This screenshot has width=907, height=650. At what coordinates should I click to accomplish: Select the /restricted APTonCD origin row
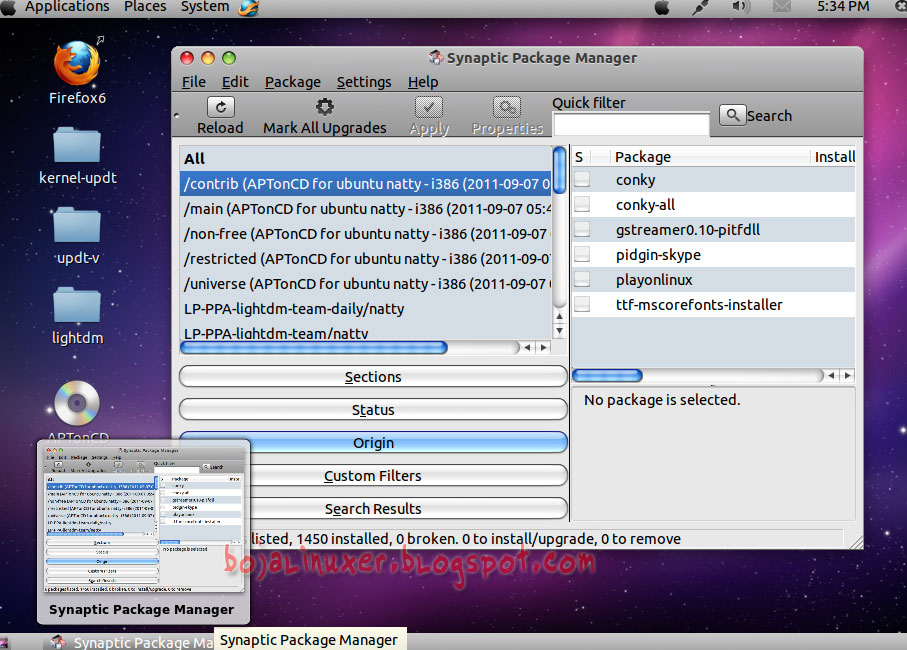point(365,258)
